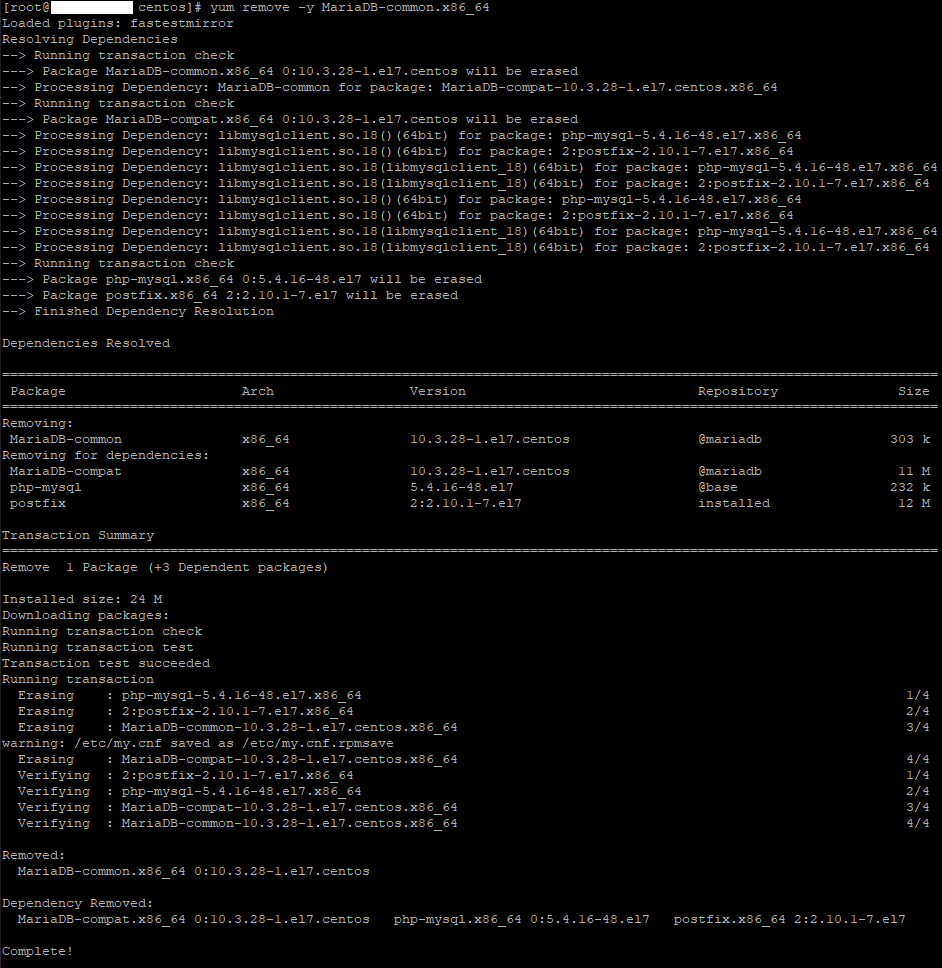Click the 'Remove 1 Package (+3 Dependent packages)' line
The width and height of the screenshot is (942, 968).
coord(165,568)
